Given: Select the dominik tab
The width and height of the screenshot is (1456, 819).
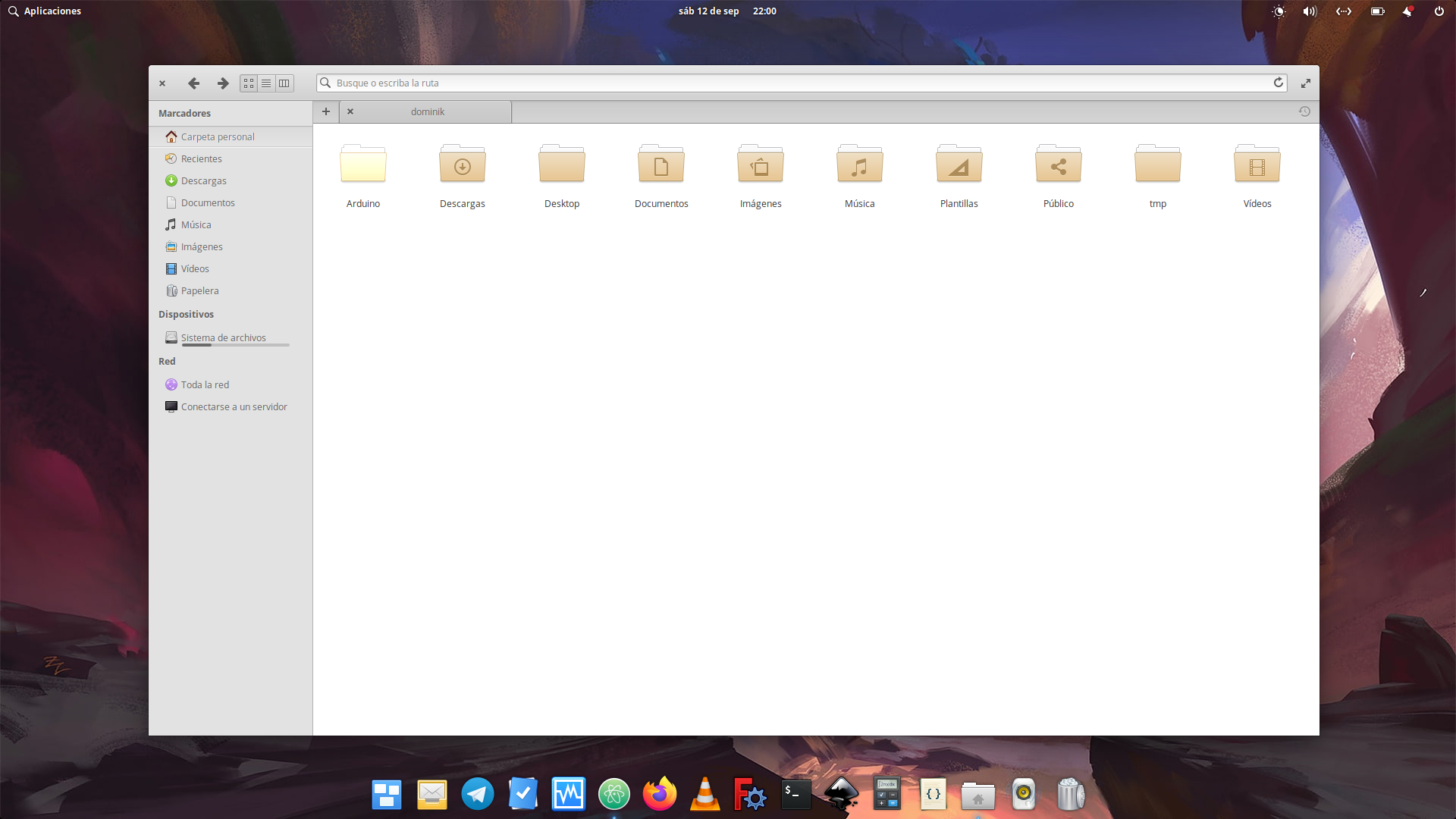Looking at the screenshot, I should pyautogui.click(x=428, y=111).
